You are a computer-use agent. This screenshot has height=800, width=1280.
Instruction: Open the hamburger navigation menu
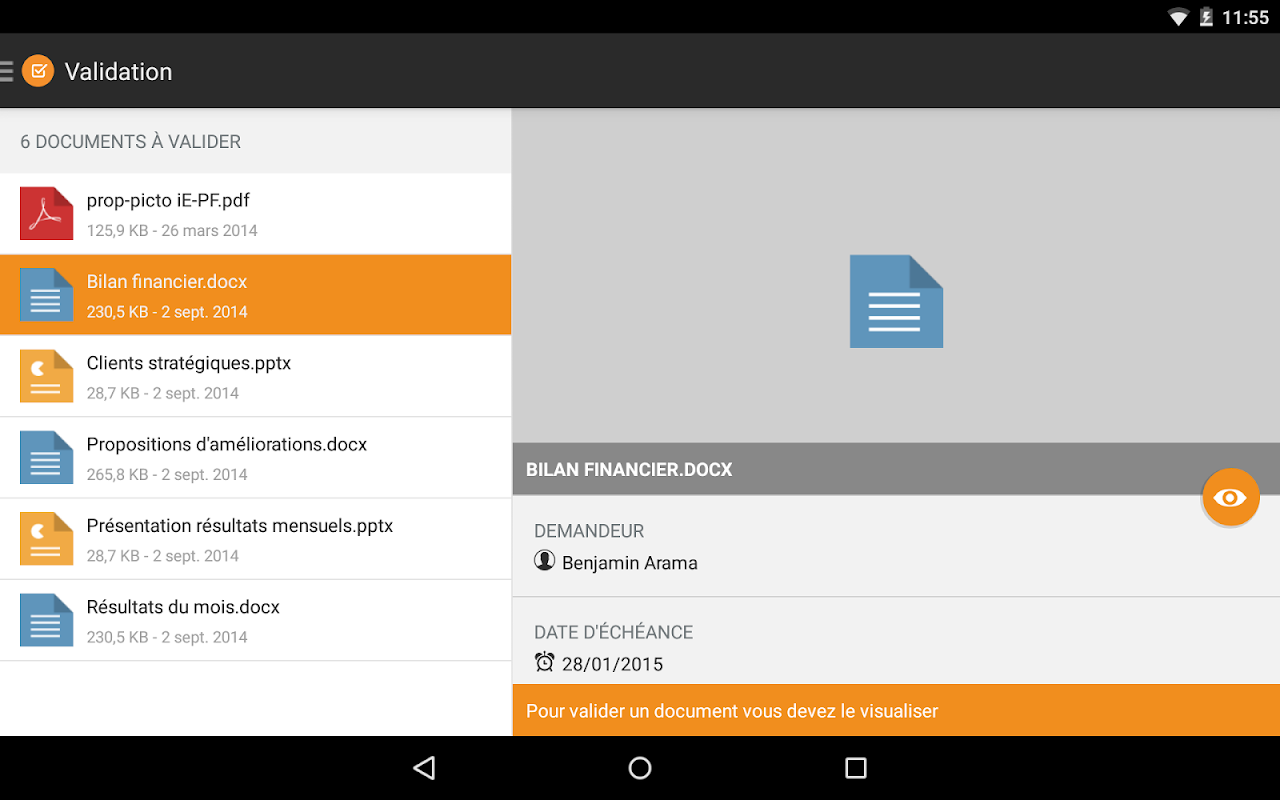(x=6, y=71)
